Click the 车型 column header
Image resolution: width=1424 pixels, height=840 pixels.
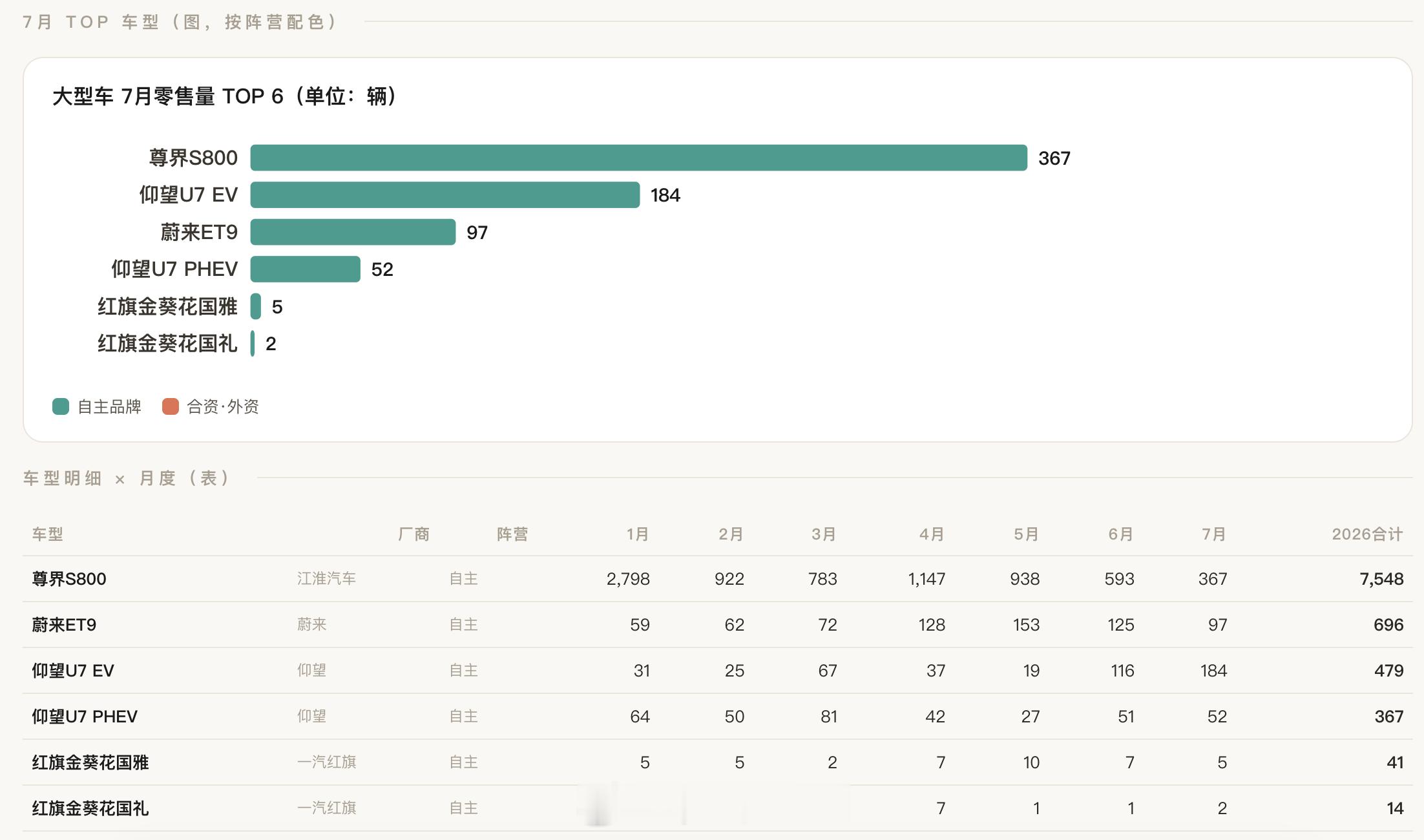point(48,534)
